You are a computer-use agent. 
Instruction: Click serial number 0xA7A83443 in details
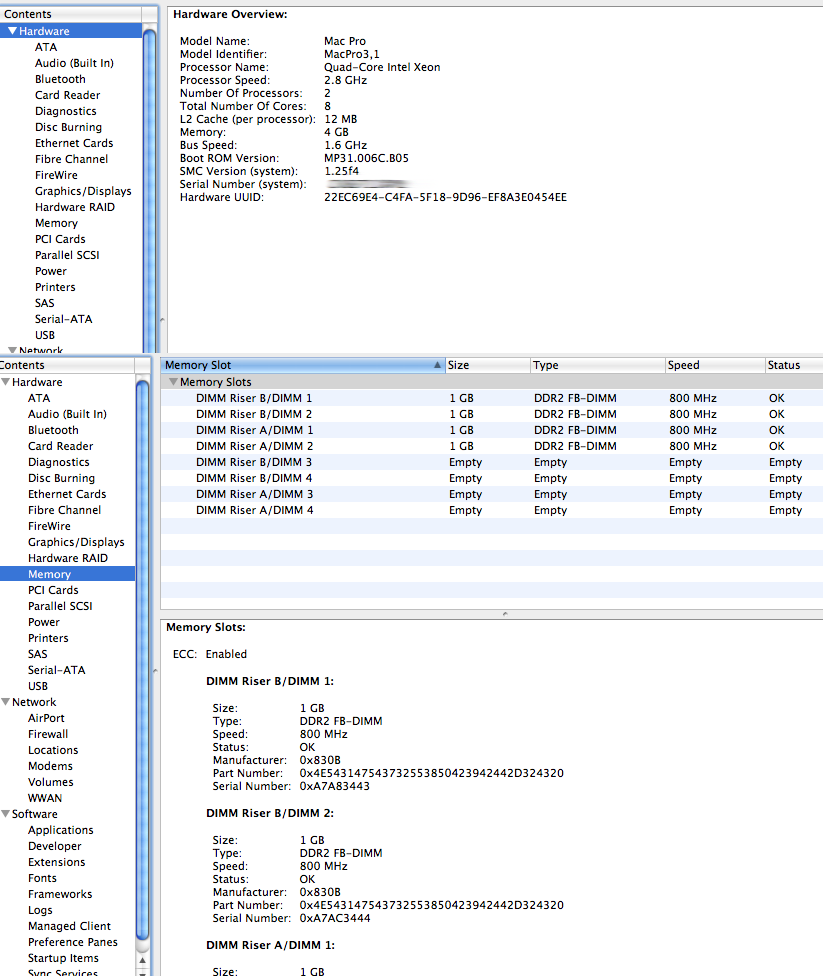point(334,786)
